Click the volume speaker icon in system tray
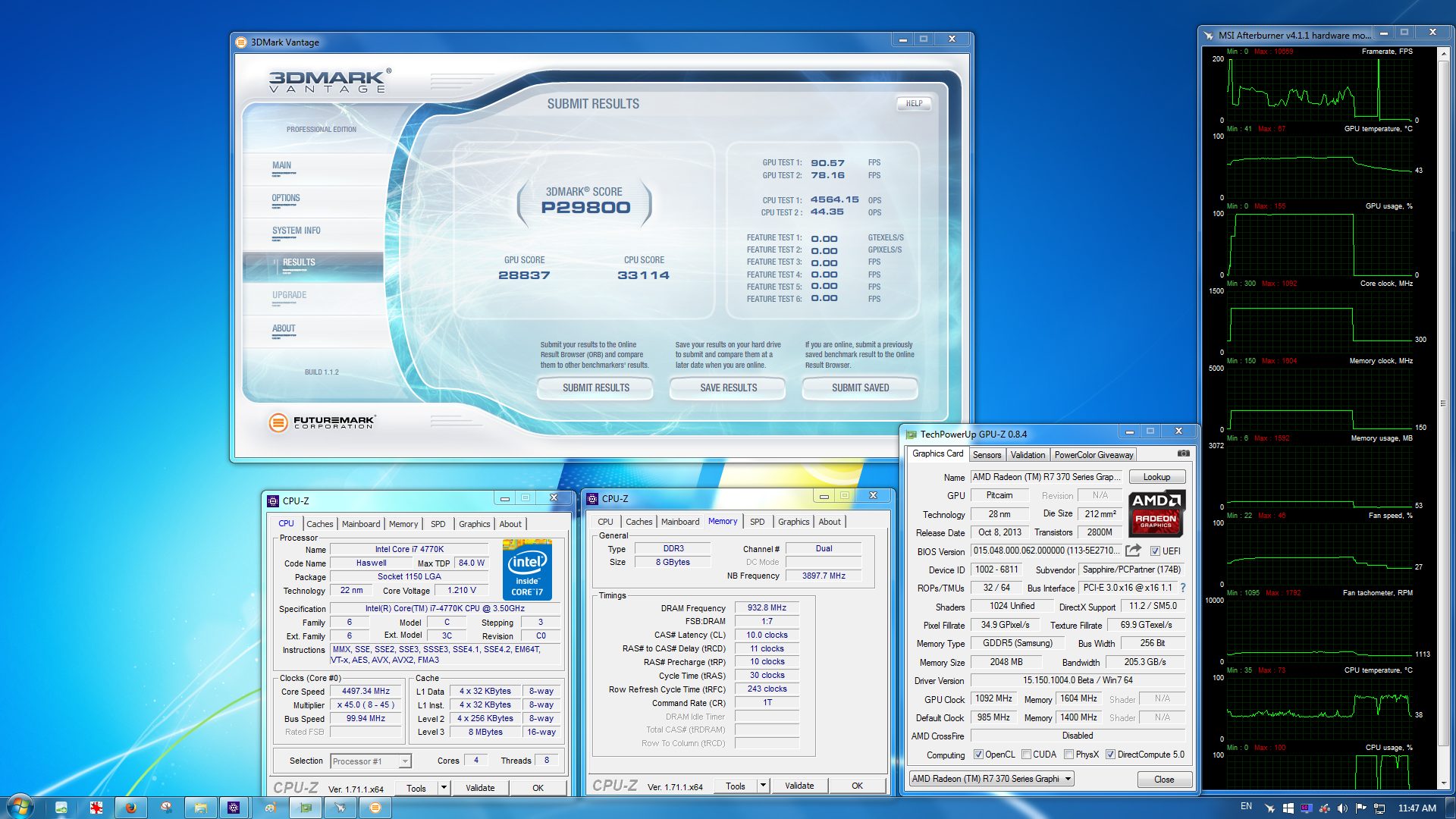The height and width of the screenshot is (819, 1456). pyautogui.click(x=1342, y=808)
